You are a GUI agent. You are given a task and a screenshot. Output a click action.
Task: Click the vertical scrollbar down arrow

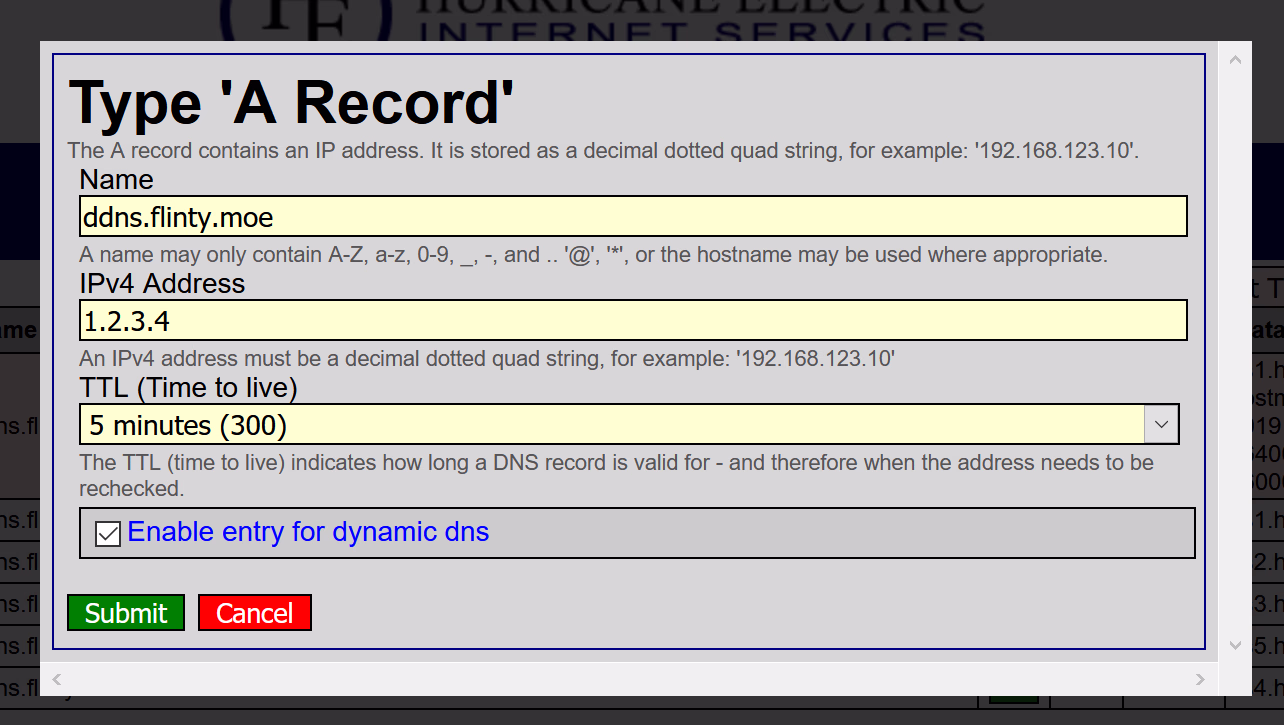[1234, 645]
